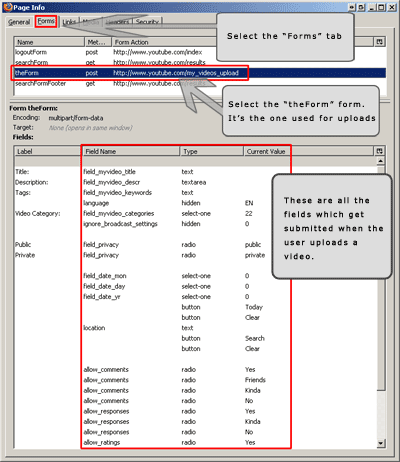The image size is (400, 462).
Task: Sort forms by the Met... column header
Action: pyautogui.click(x=98, y=42)
